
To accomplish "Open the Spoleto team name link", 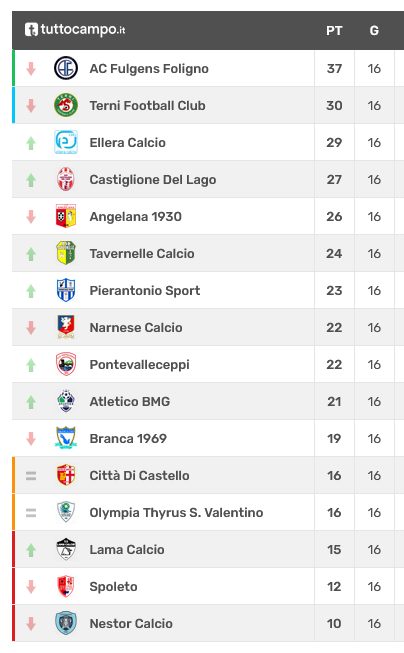I will [113, 586].
